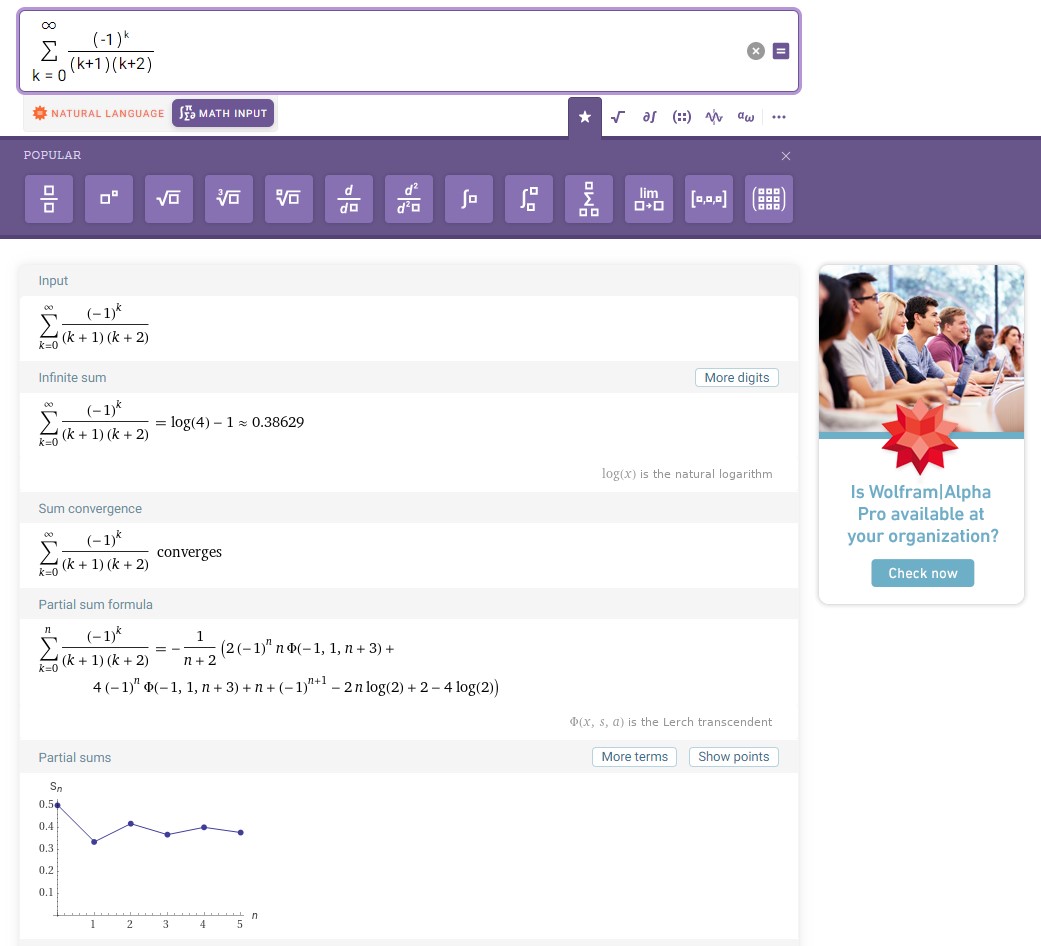The width and height of the screenshot is (1041, 946).
Task: Click the Show points button
Action: (734, 757)
